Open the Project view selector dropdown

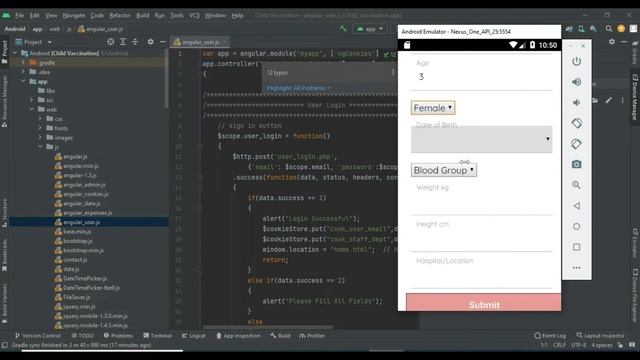pos(33,42)
